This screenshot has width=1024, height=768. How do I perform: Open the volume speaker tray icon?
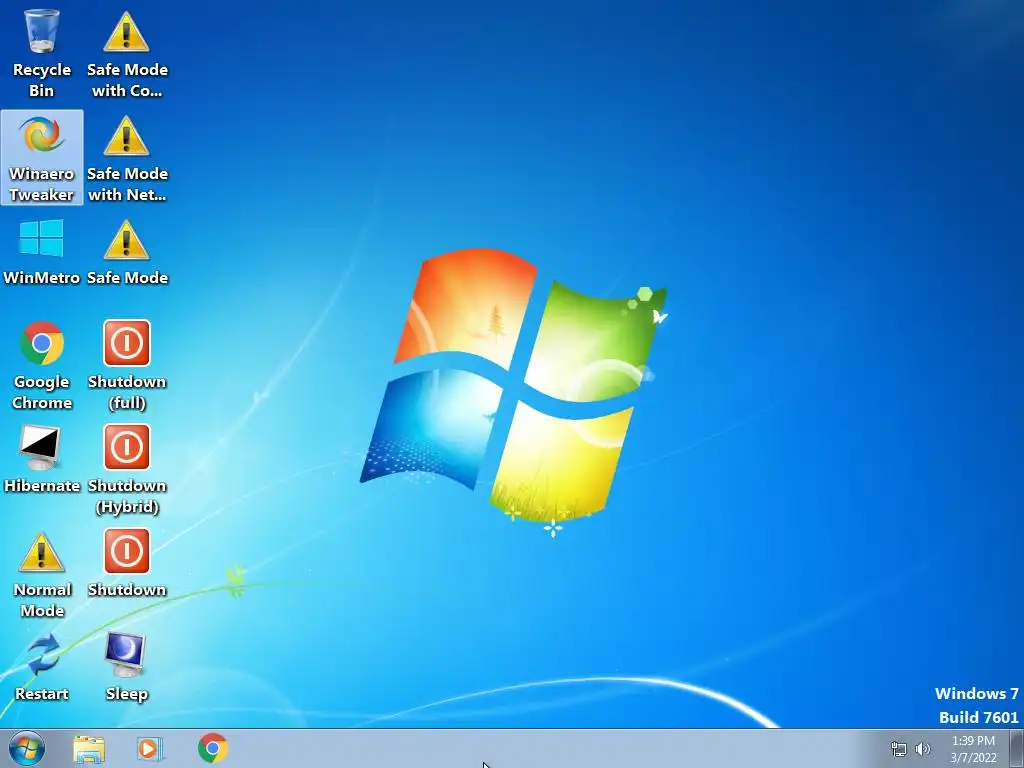pyautogui.click(x=923, y=749)
